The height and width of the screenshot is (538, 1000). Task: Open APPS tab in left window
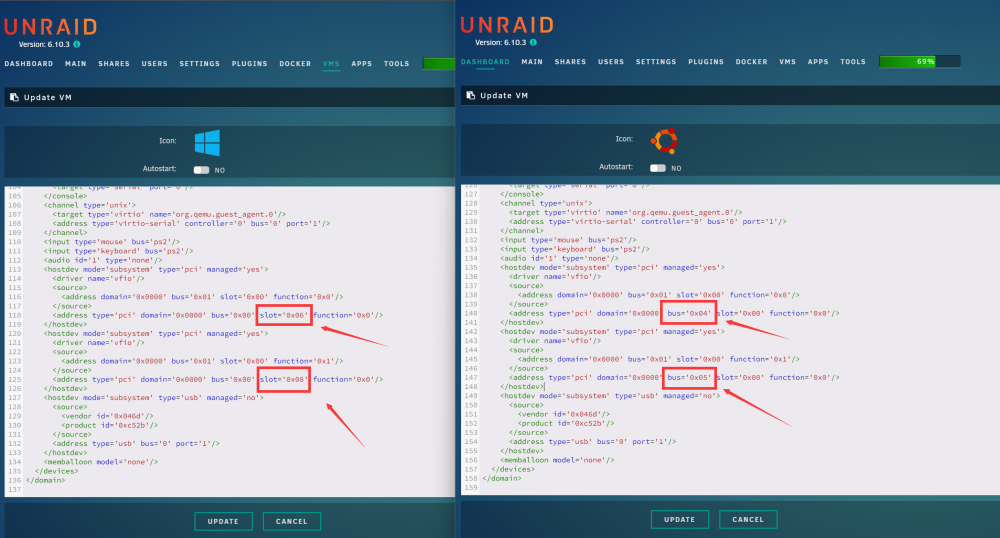point(362,64)
